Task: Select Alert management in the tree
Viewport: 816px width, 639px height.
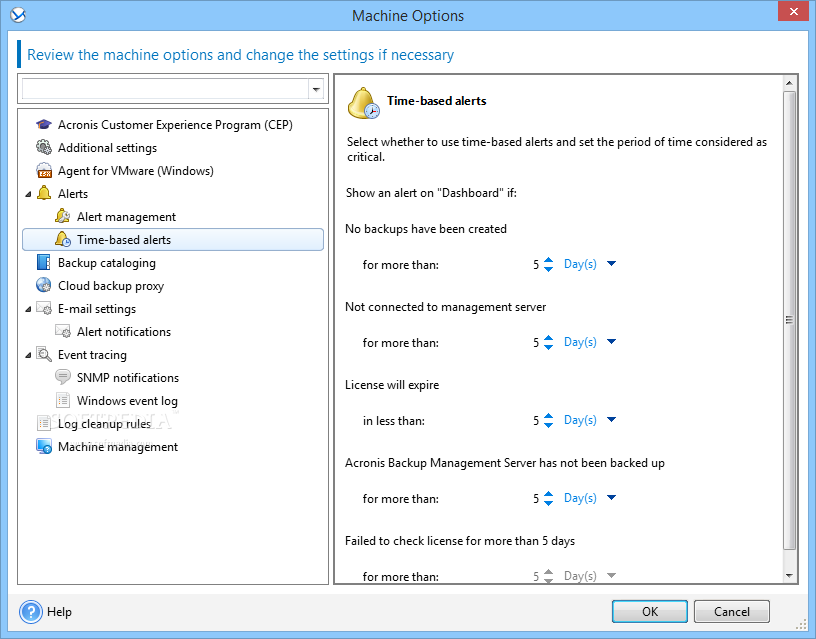Action: click(x=126, y=216)
